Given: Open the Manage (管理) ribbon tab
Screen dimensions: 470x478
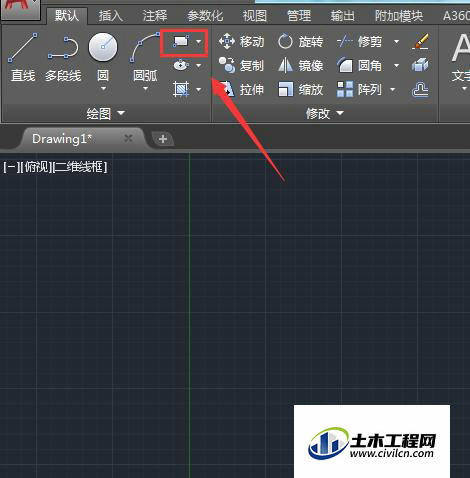Looking at the screenshot, I should tap(299, 16).
